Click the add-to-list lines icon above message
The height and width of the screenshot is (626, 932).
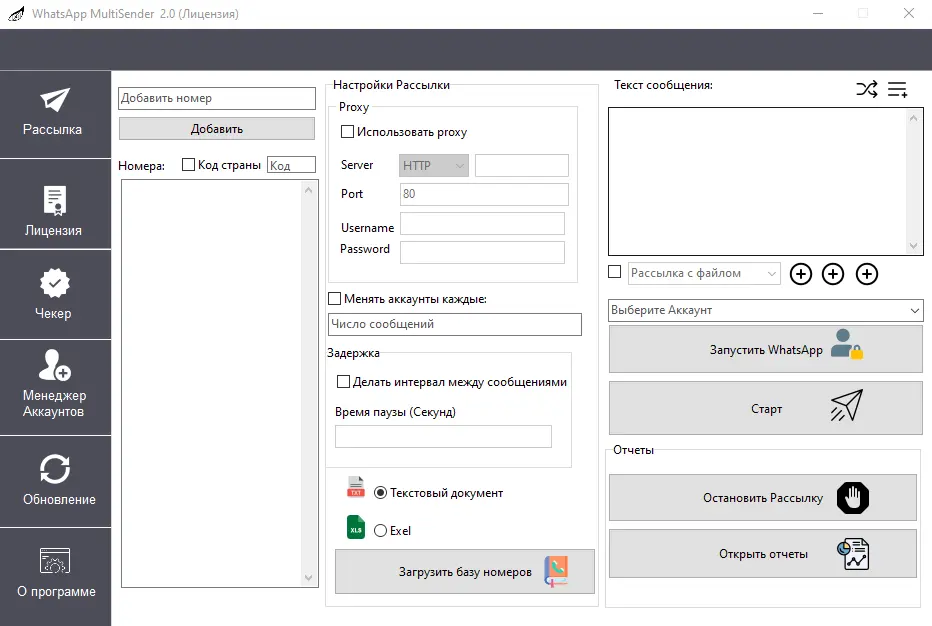tap(898, 89)
